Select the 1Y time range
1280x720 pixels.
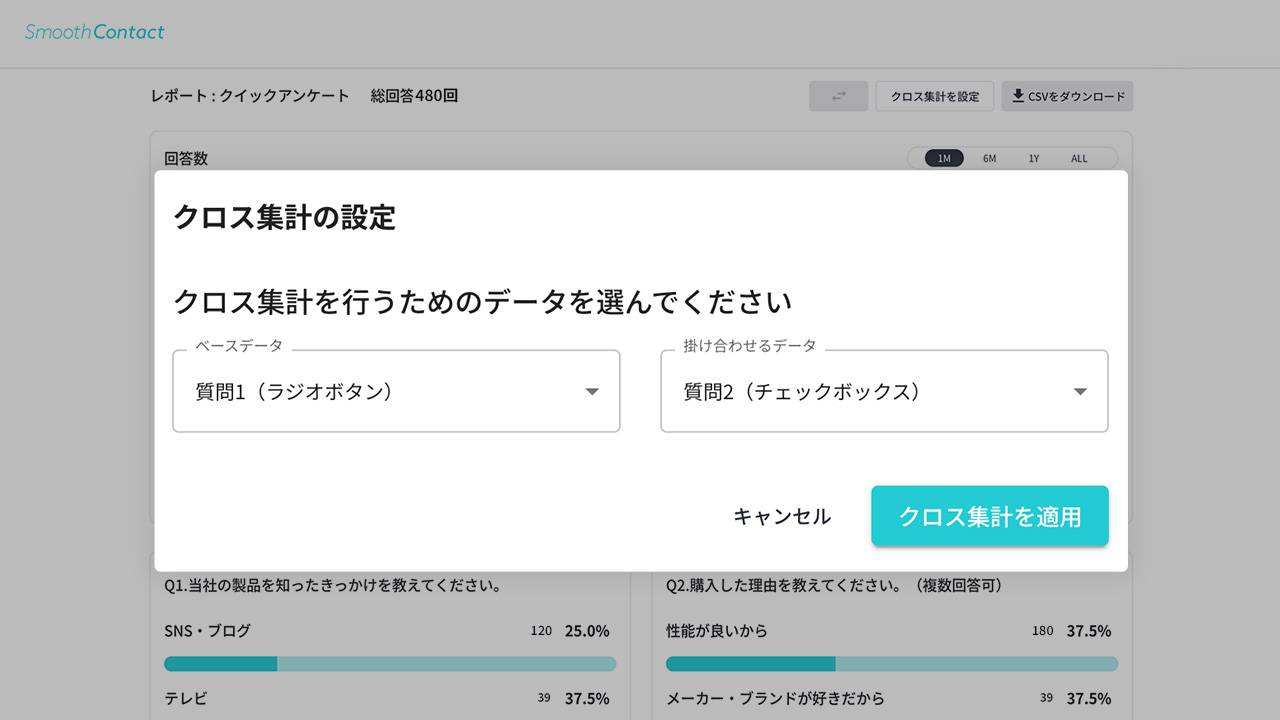[x=1034, y=158]
